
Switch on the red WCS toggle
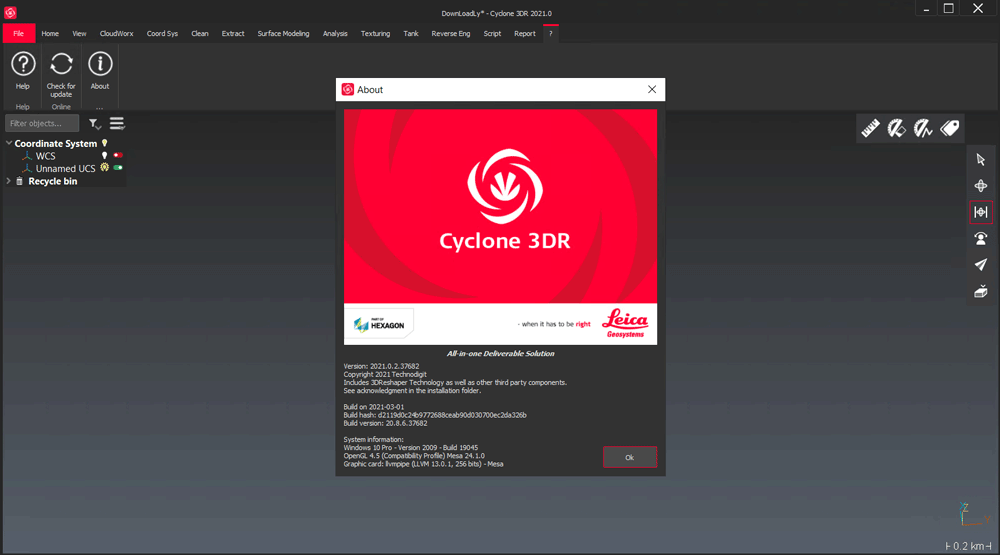coord(118,155)
